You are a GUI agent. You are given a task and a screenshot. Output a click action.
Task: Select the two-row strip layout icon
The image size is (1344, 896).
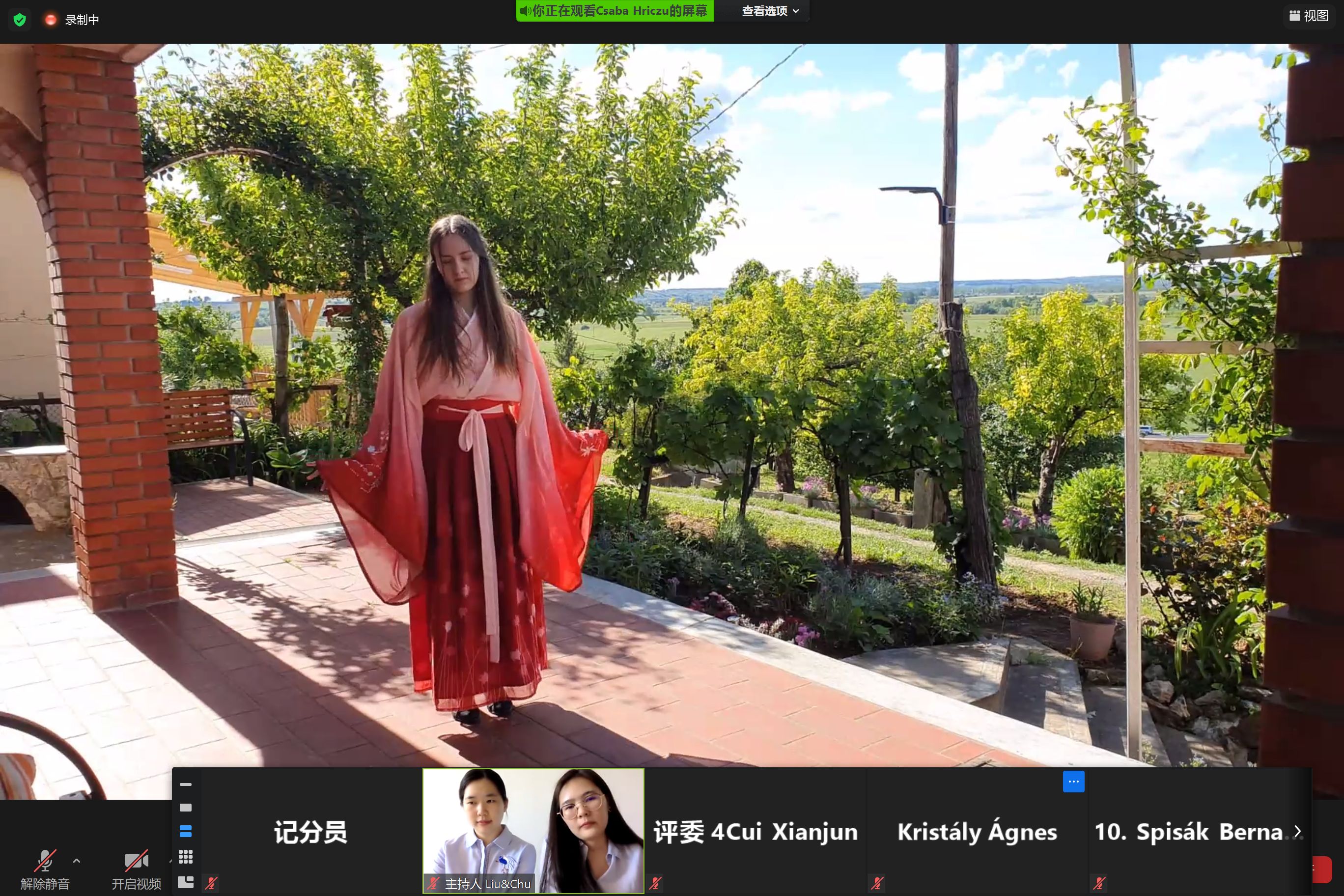(x=186, y=832)
